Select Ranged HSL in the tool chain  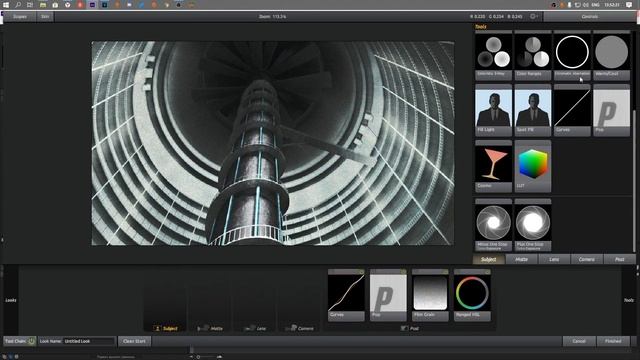472,296
